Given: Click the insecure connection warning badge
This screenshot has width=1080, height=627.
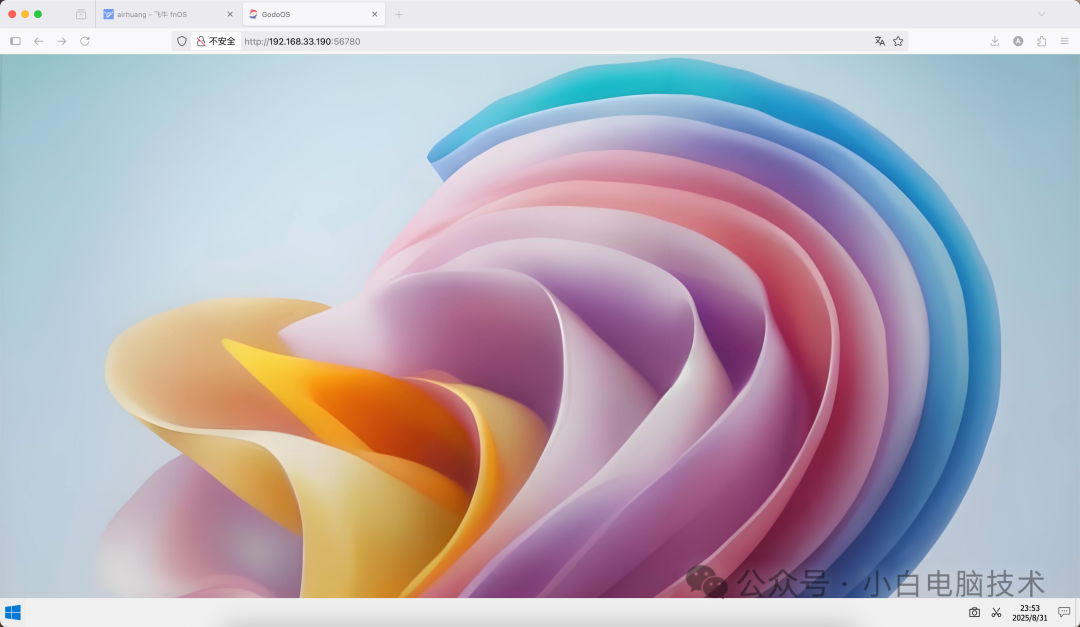Looking at the screenshot, I should click(x=216, y=41).
